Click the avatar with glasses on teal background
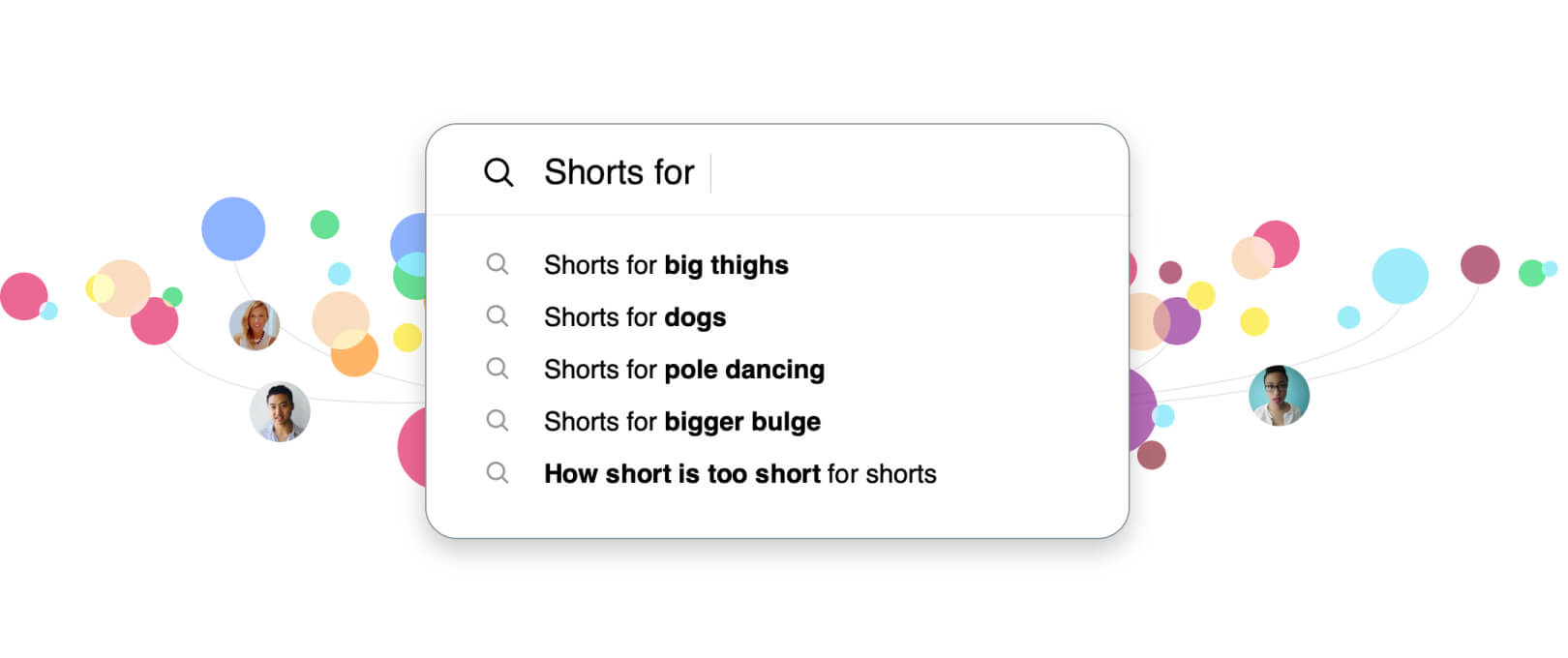The width and height of the screenshot is (1568, 658). click(1279, 396)
